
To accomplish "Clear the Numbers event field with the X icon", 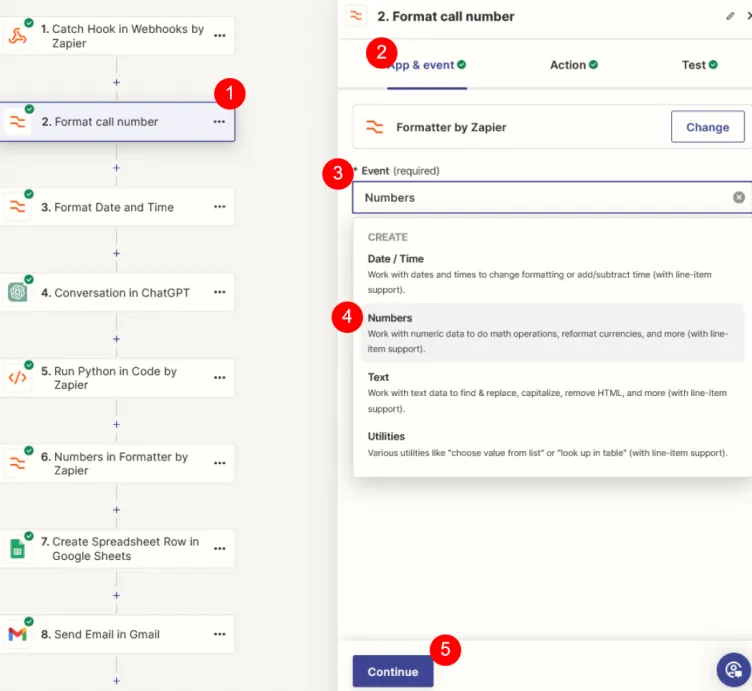I will point(739,197).
